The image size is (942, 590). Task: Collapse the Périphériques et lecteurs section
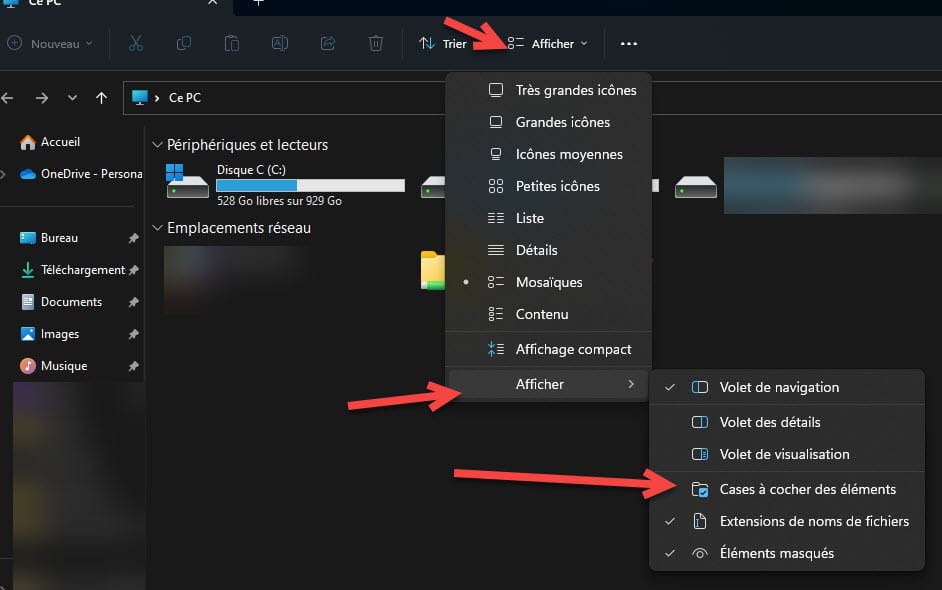157,145
